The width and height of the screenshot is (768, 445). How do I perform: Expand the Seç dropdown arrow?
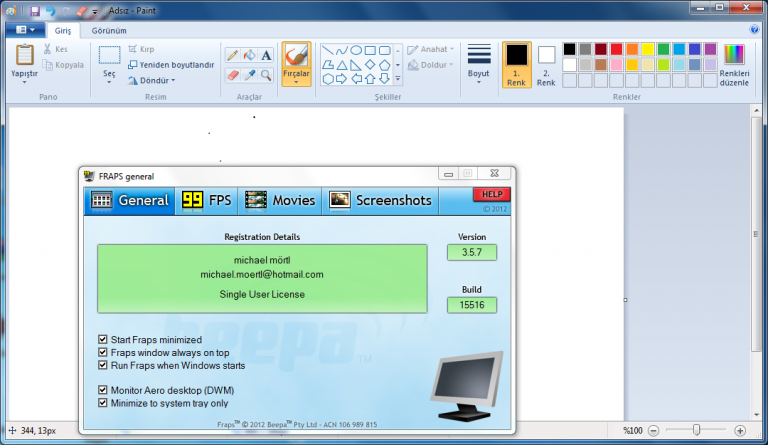(109, 82)
